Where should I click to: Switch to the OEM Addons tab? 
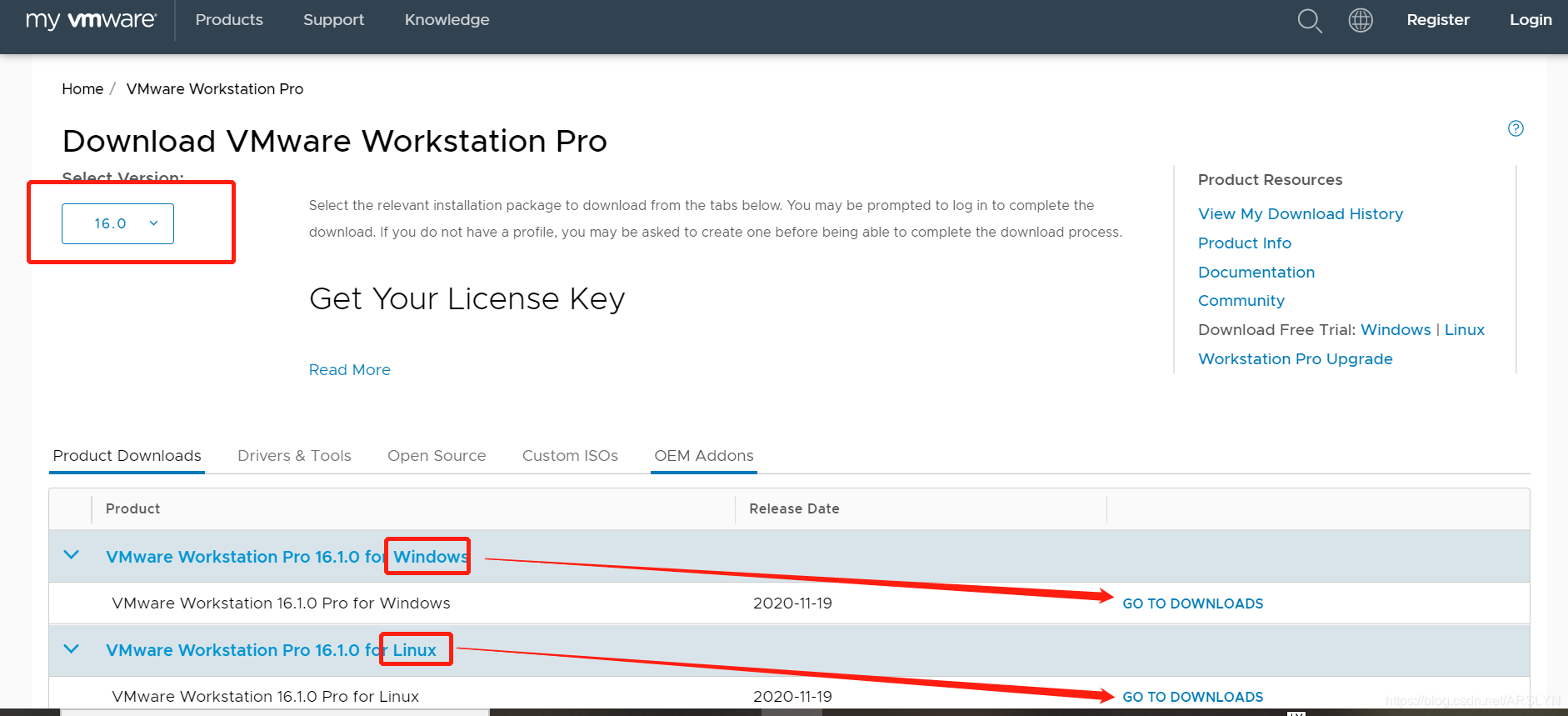point(704,456)
